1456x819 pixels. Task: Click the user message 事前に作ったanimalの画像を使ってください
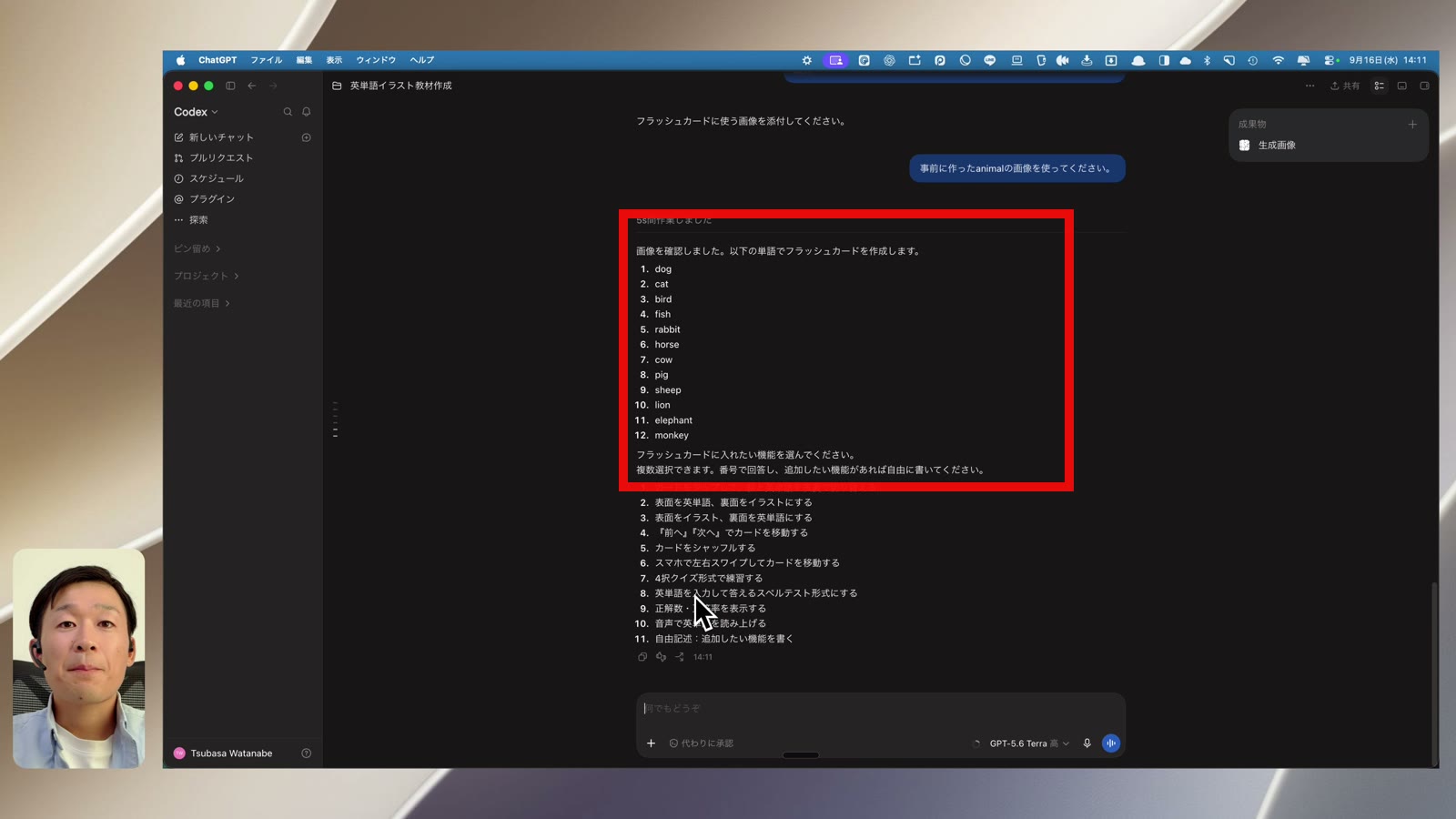(1017, 168)
